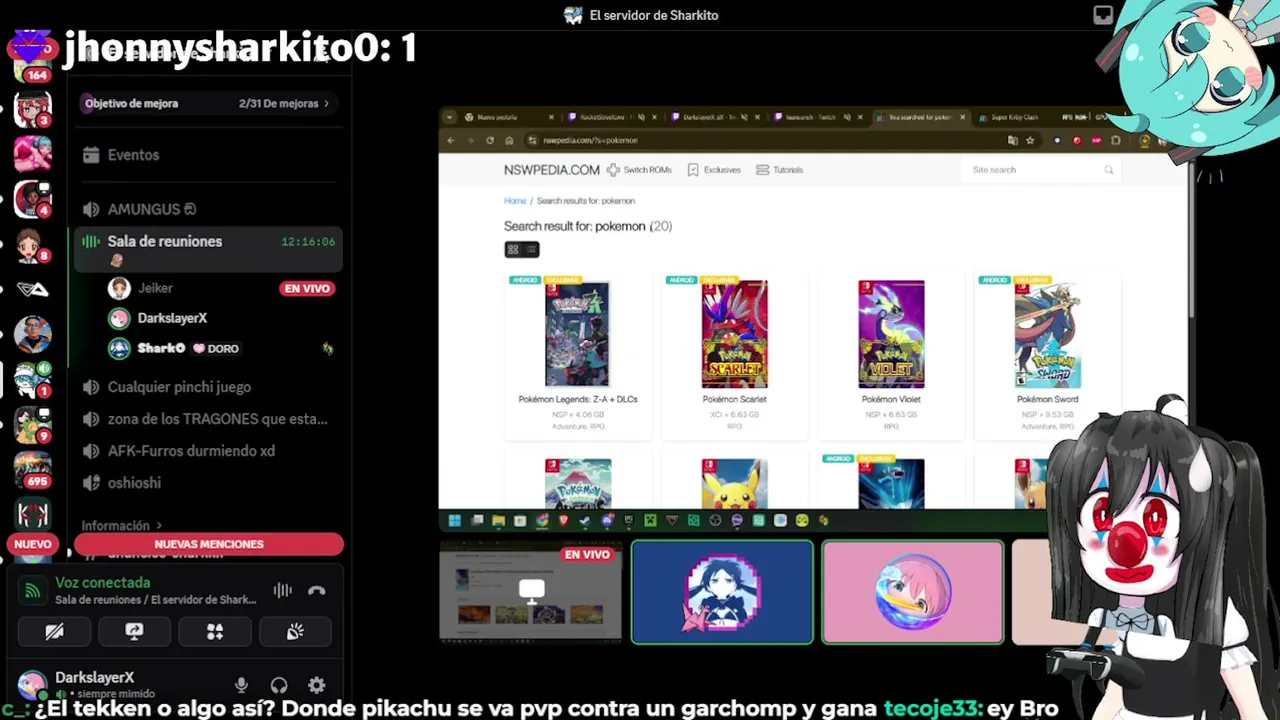Viewport: 1280px width, 720px height.
Task: Click translate page icon in address bar
Action: pyautogui.click(x=1012, y=140)
